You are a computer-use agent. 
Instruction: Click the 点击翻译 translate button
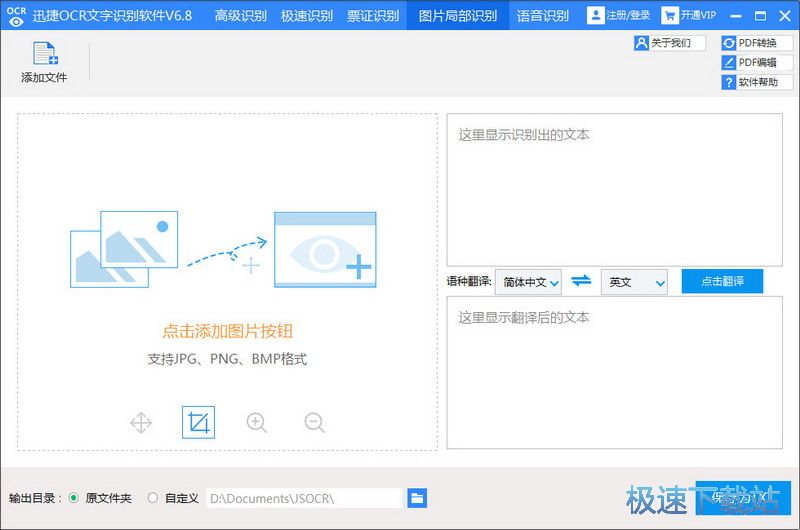point(722,282)
